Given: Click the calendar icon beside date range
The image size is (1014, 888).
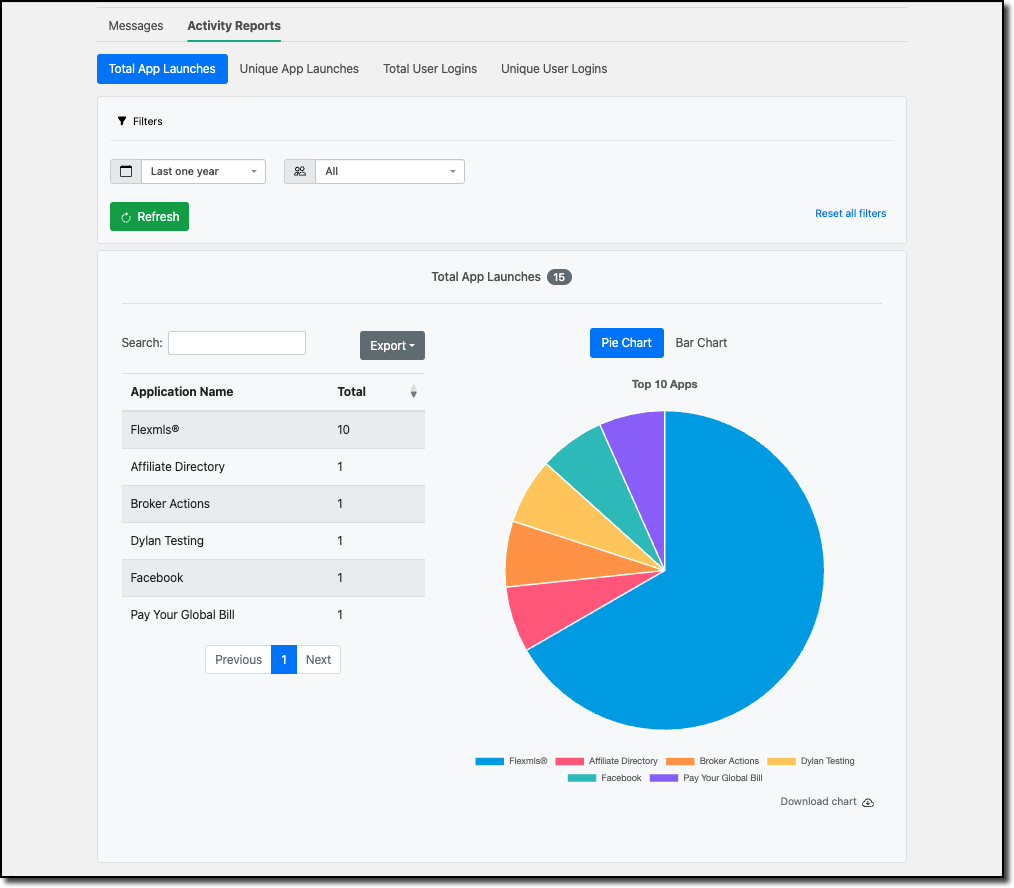Looking at the screenshot, I should click(126, 171).
